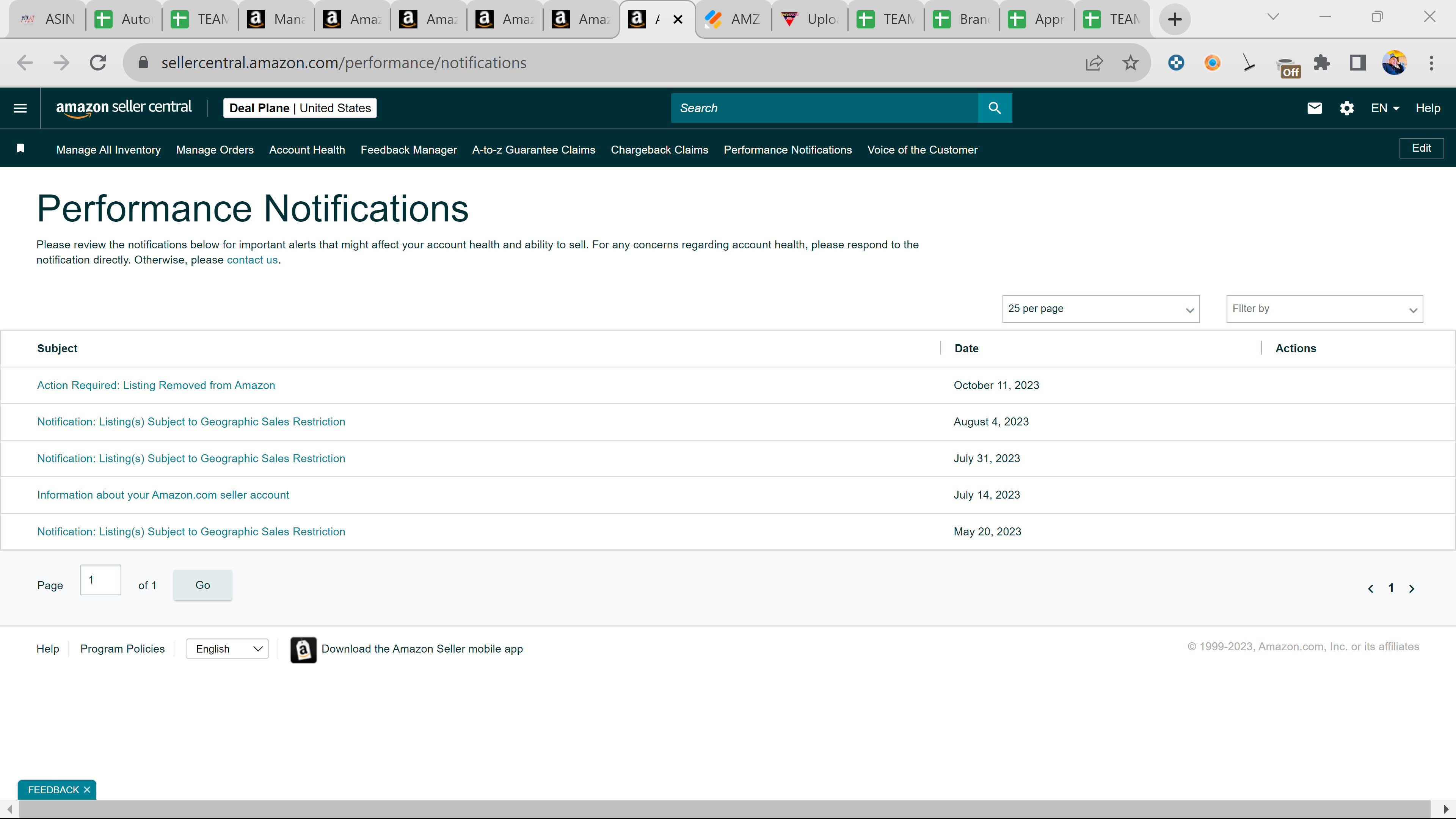
Task: Click the Edit bookmarks button
Action: [x=1421, y=148]
